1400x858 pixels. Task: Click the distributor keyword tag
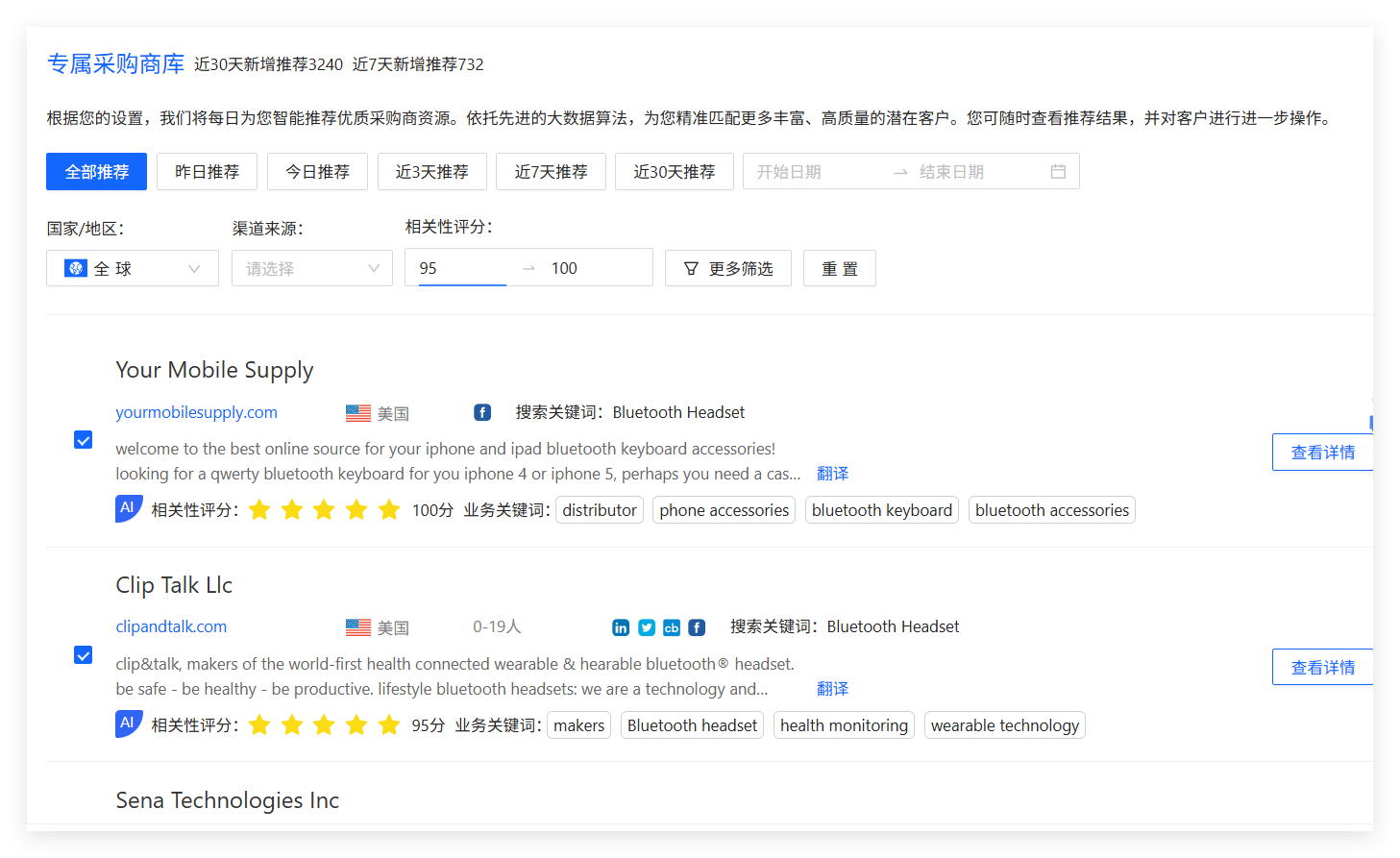tap(600, 510)
